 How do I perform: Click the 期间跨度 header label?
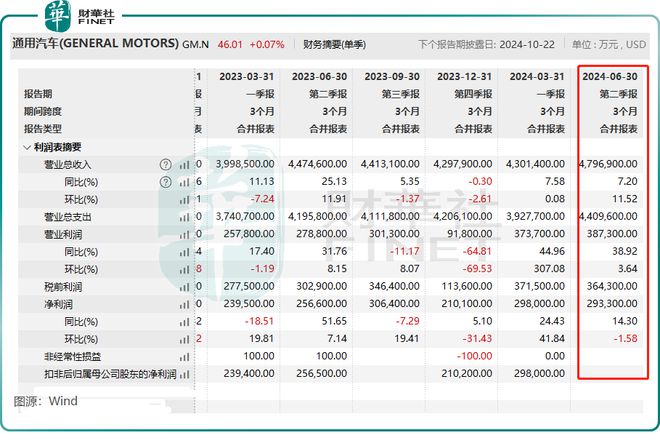[43, 112]
